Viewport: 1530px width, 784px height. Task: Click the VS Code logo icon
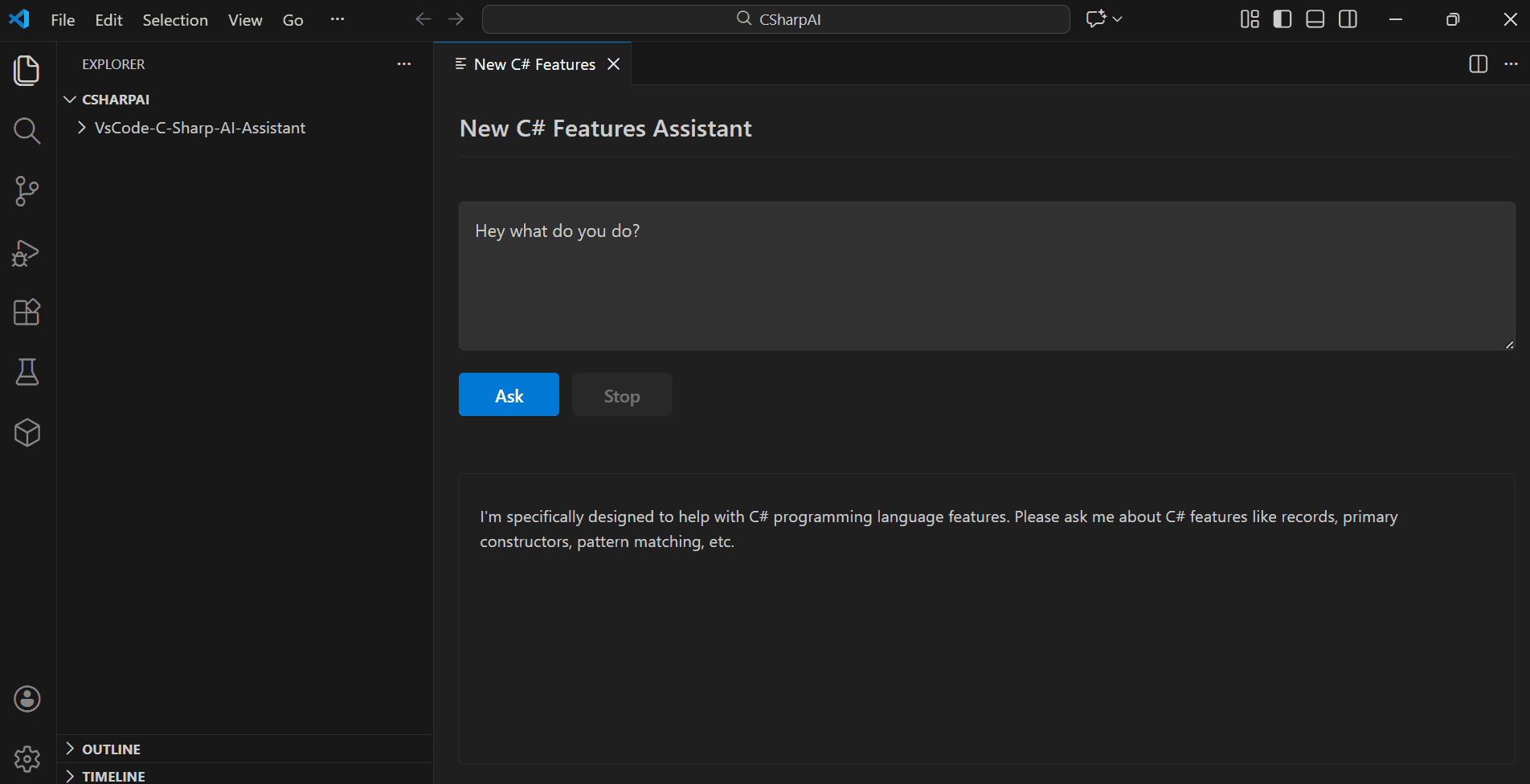19,19
